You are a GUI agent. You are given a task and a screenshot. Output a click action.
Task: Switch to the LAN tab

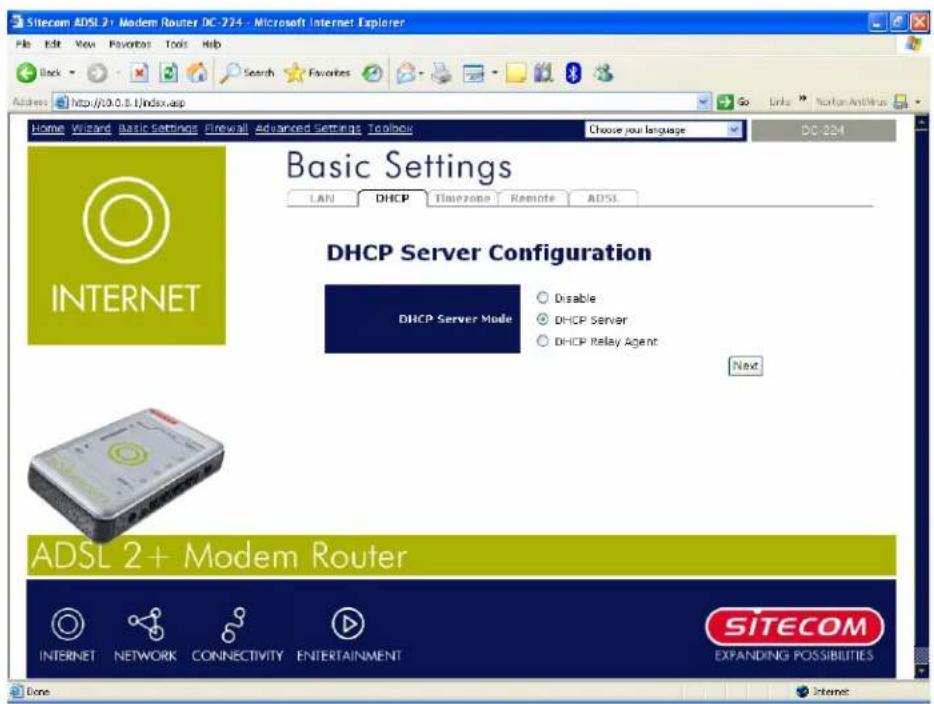pos(322,198)
